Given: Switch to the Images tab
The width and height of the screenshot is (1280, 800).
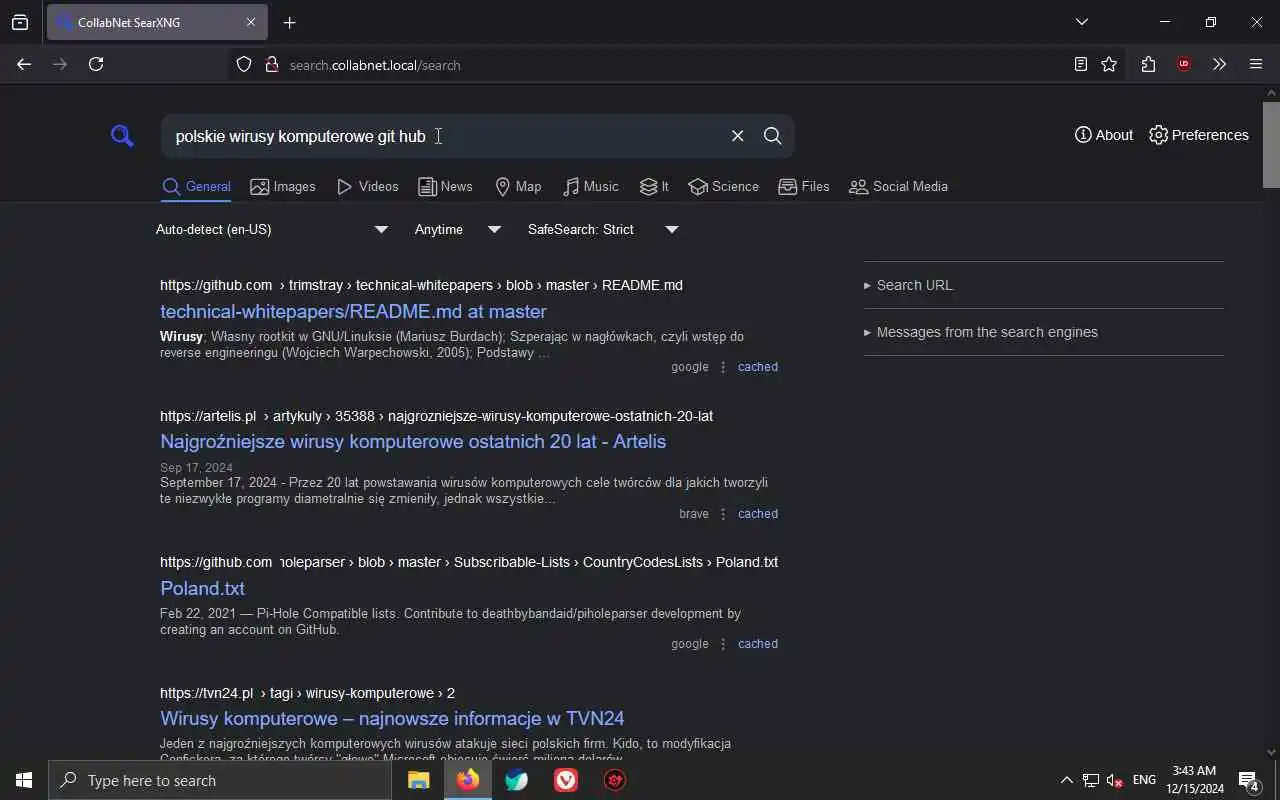Looking at the screenshot, I should (x=283, y=187).
